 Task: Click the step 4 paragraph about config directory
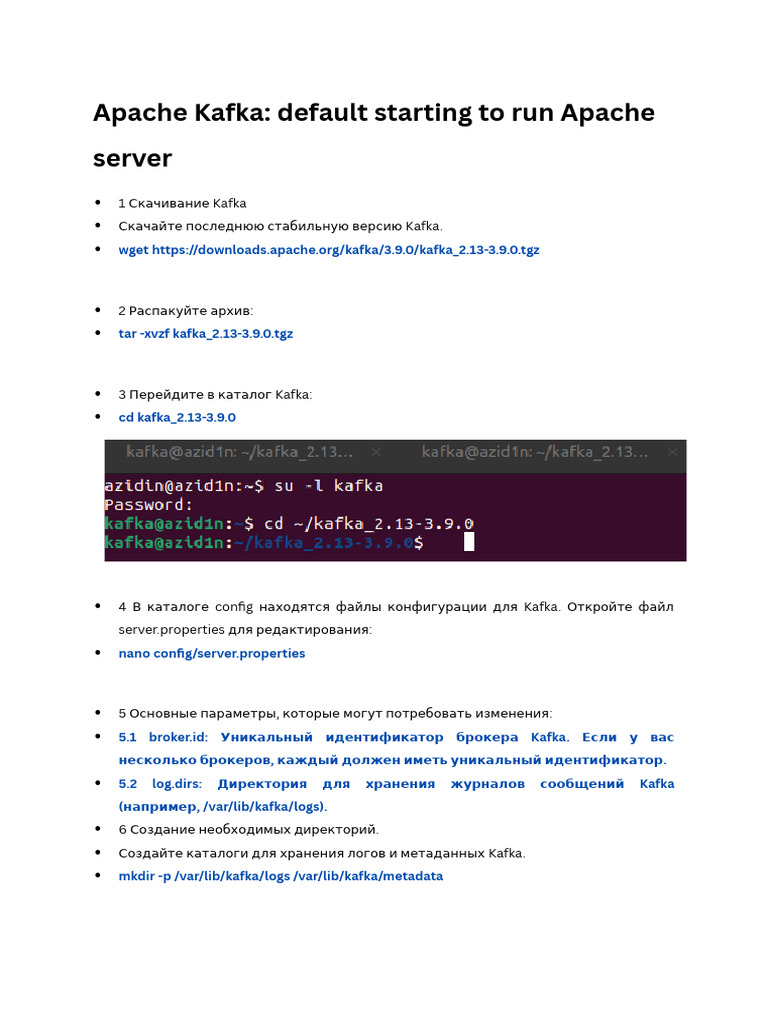coord(396,618)
